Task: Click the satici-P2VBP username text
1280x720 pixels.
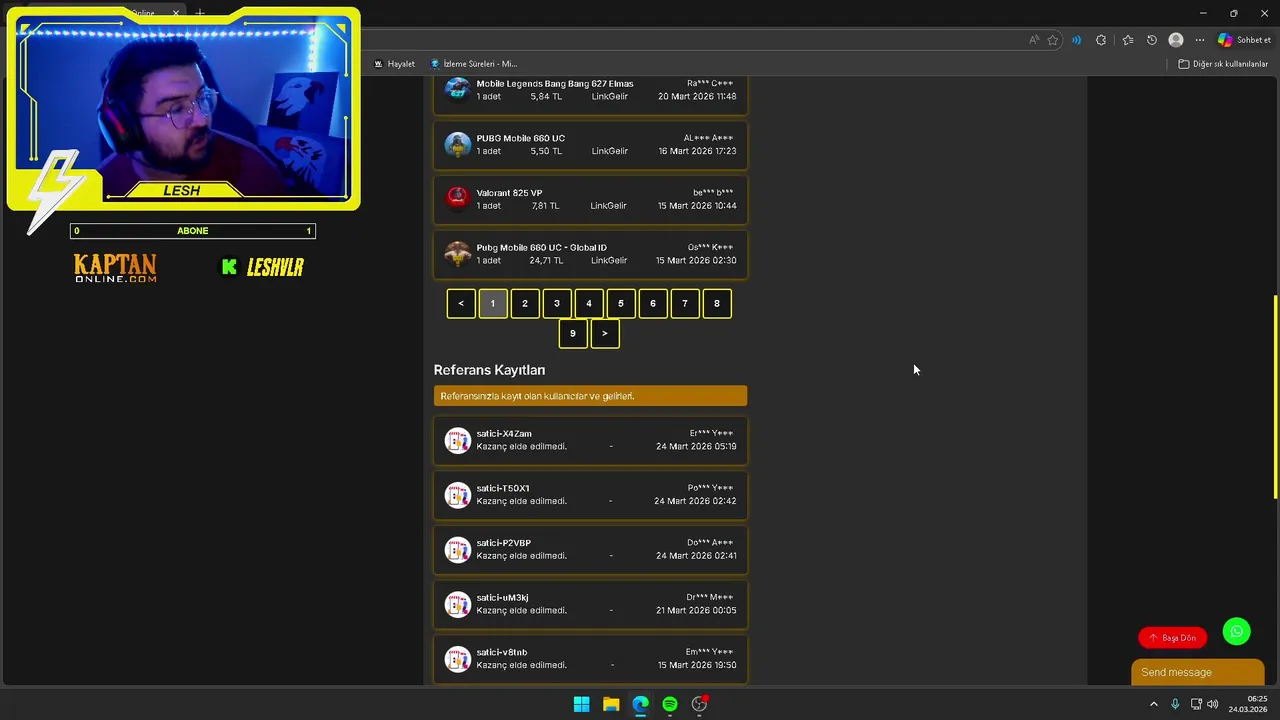Action: pos(503,543)
